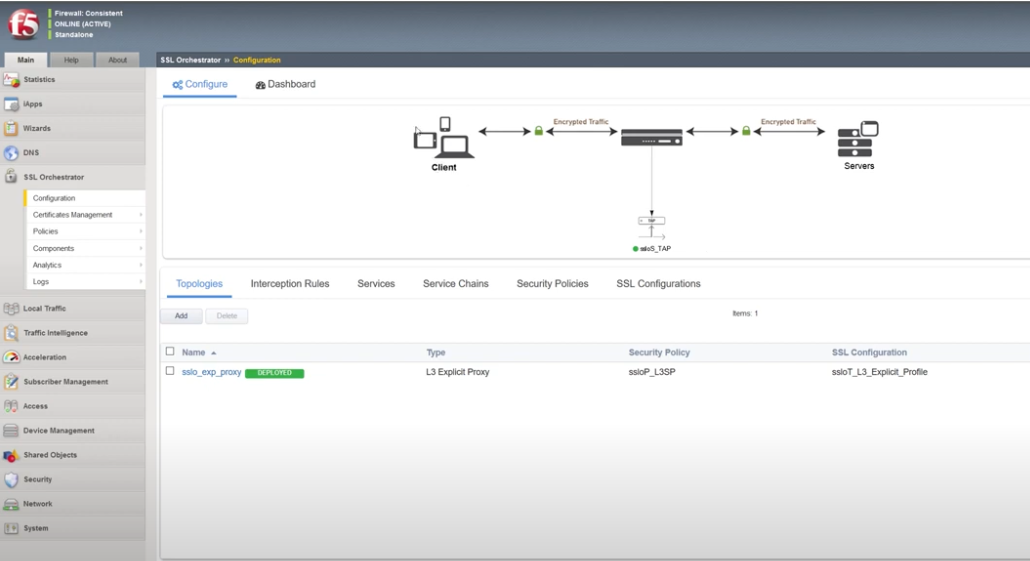Open the Access icon
The height and width of the screenshot is (561, 1030).
tap(11, 406)
